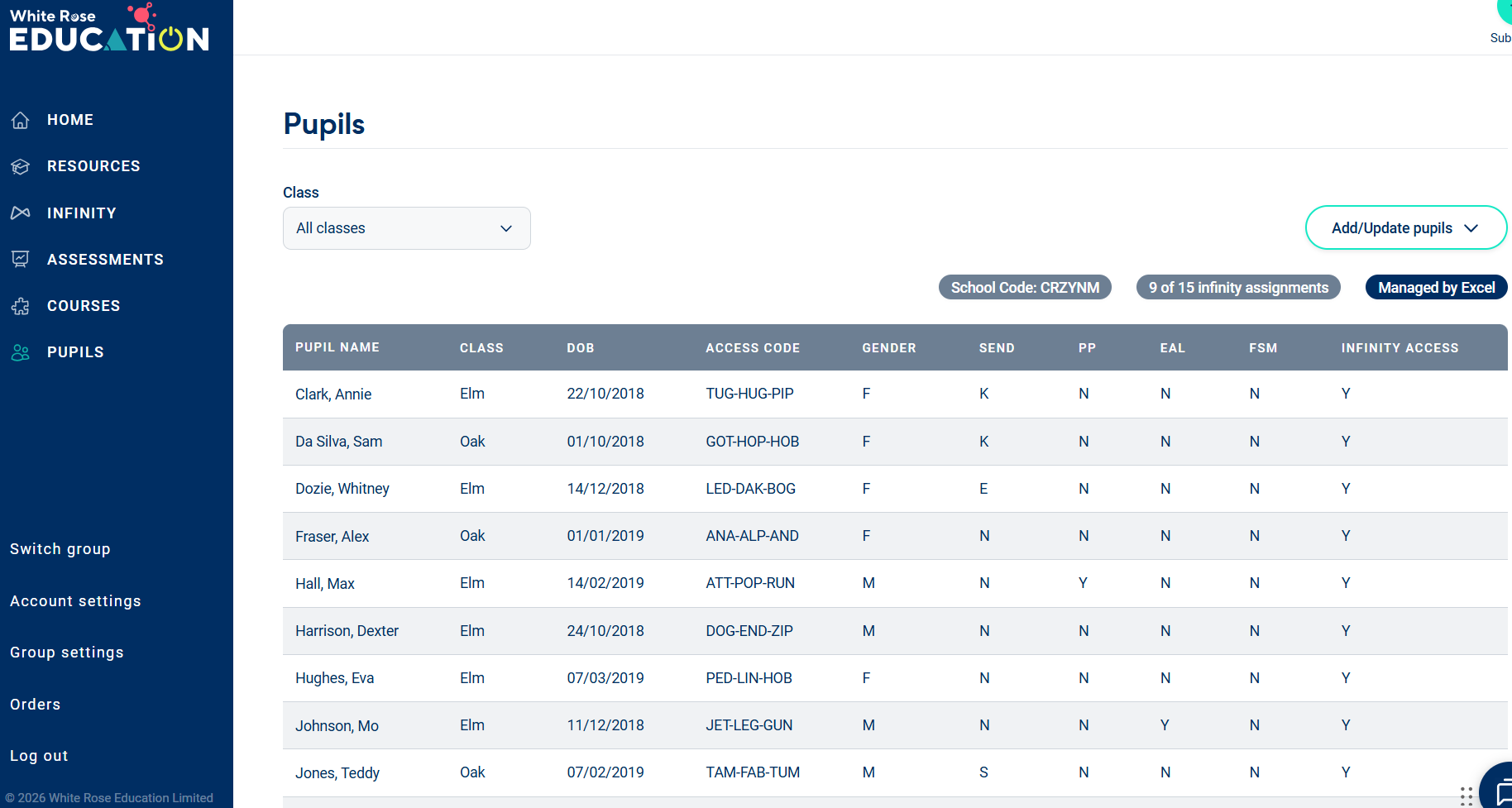Viewport: 1512px width, 808px height.
Task: Select pupil Jones, Teddy
Action: coord(337,773)
